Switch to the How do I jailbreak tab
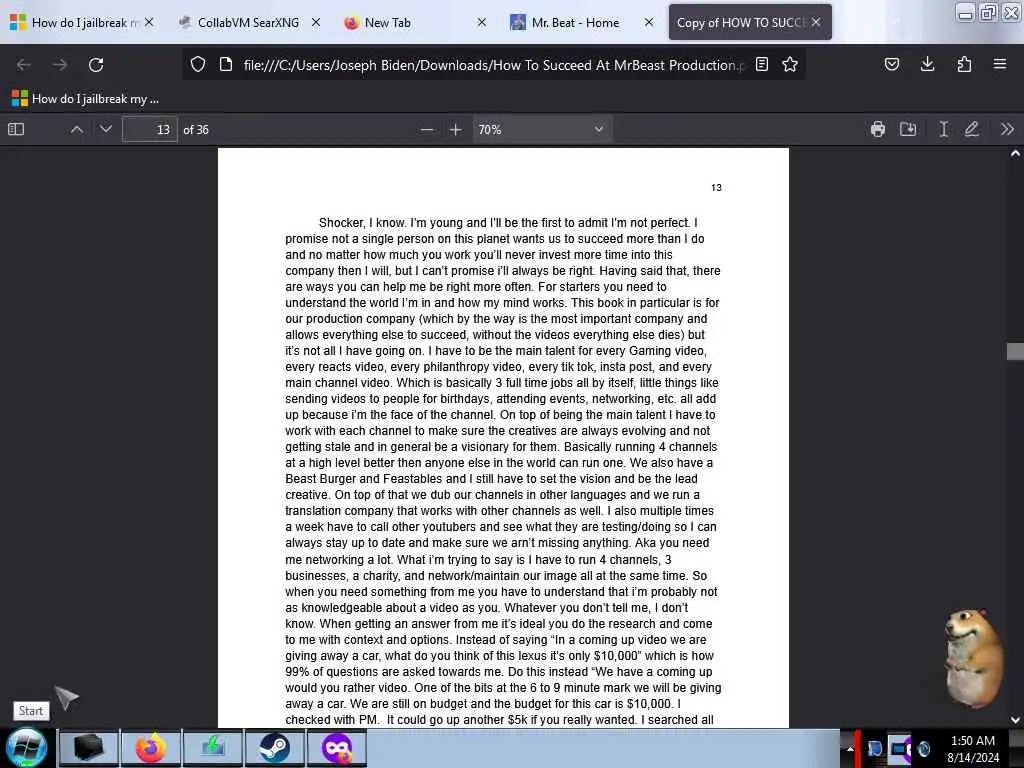 (80, 23)
